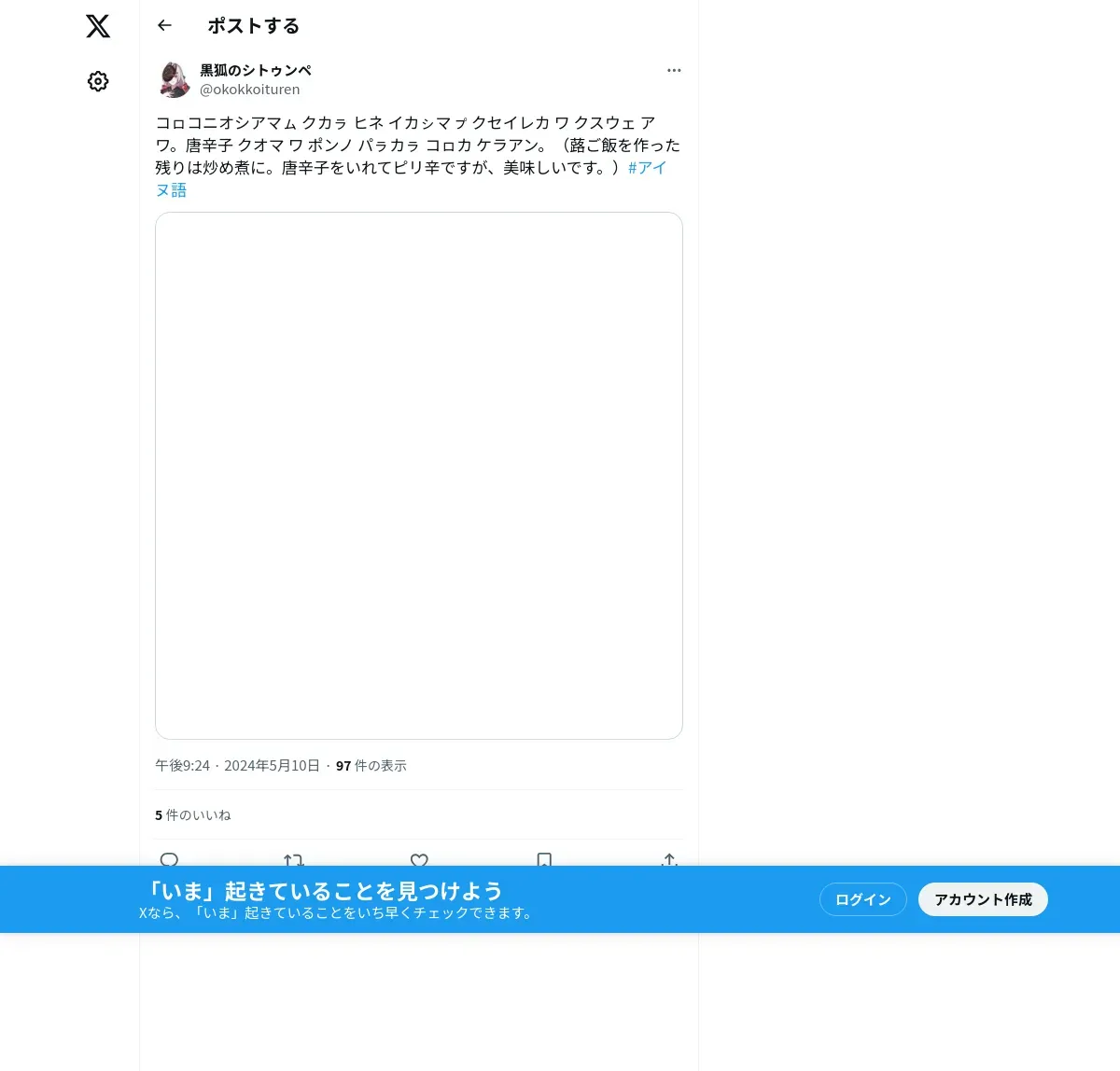Select the reply speech bubble icon

point(169,859)
